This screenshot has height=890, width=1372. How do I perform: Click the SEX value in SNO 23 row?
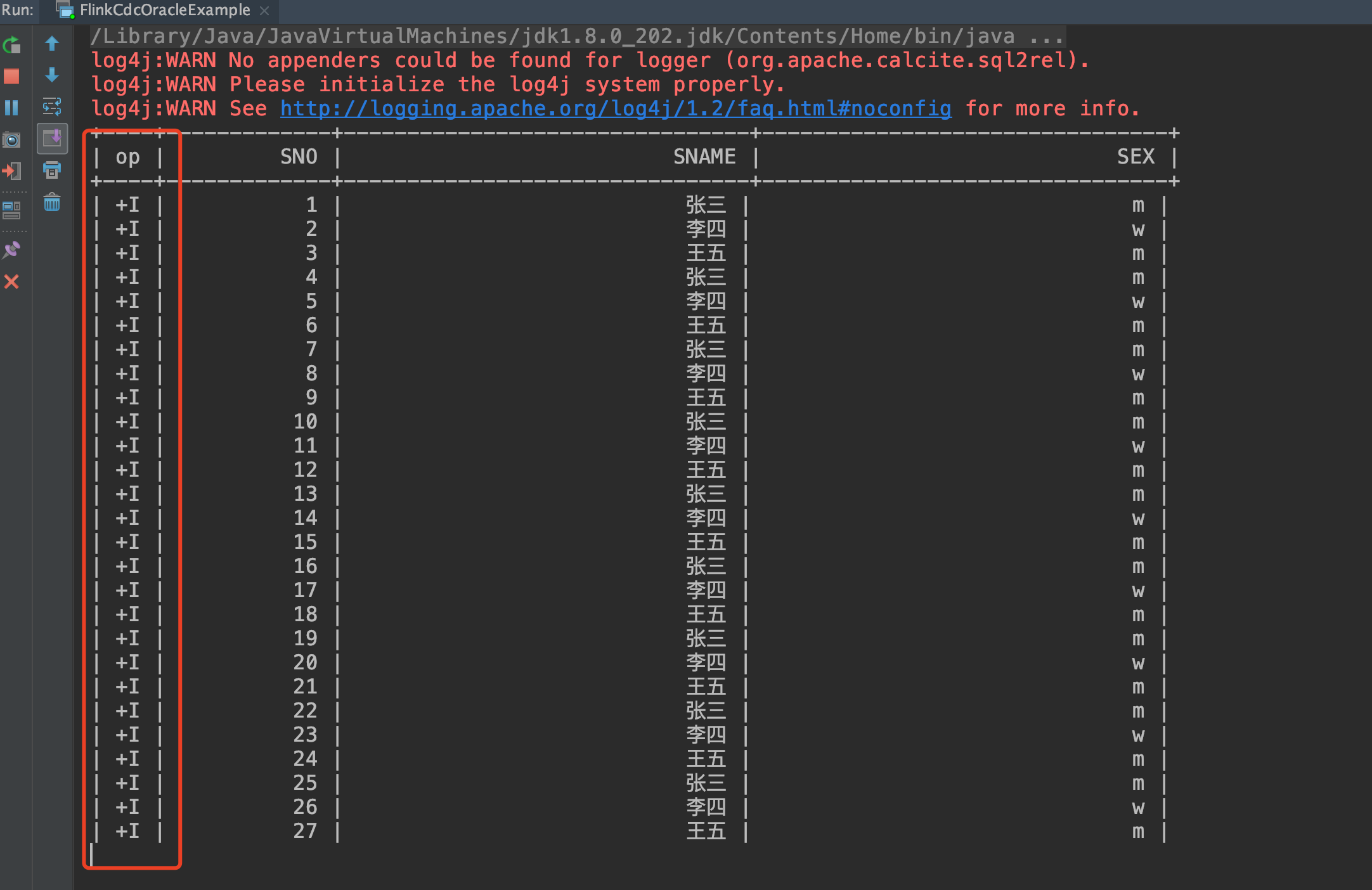[x=1139, y=735]
